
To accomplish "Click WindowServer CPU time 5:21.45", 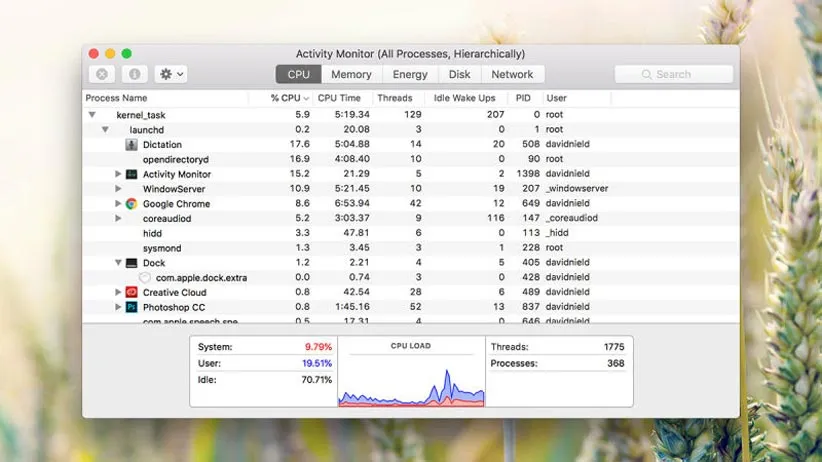I will point(352,188).
